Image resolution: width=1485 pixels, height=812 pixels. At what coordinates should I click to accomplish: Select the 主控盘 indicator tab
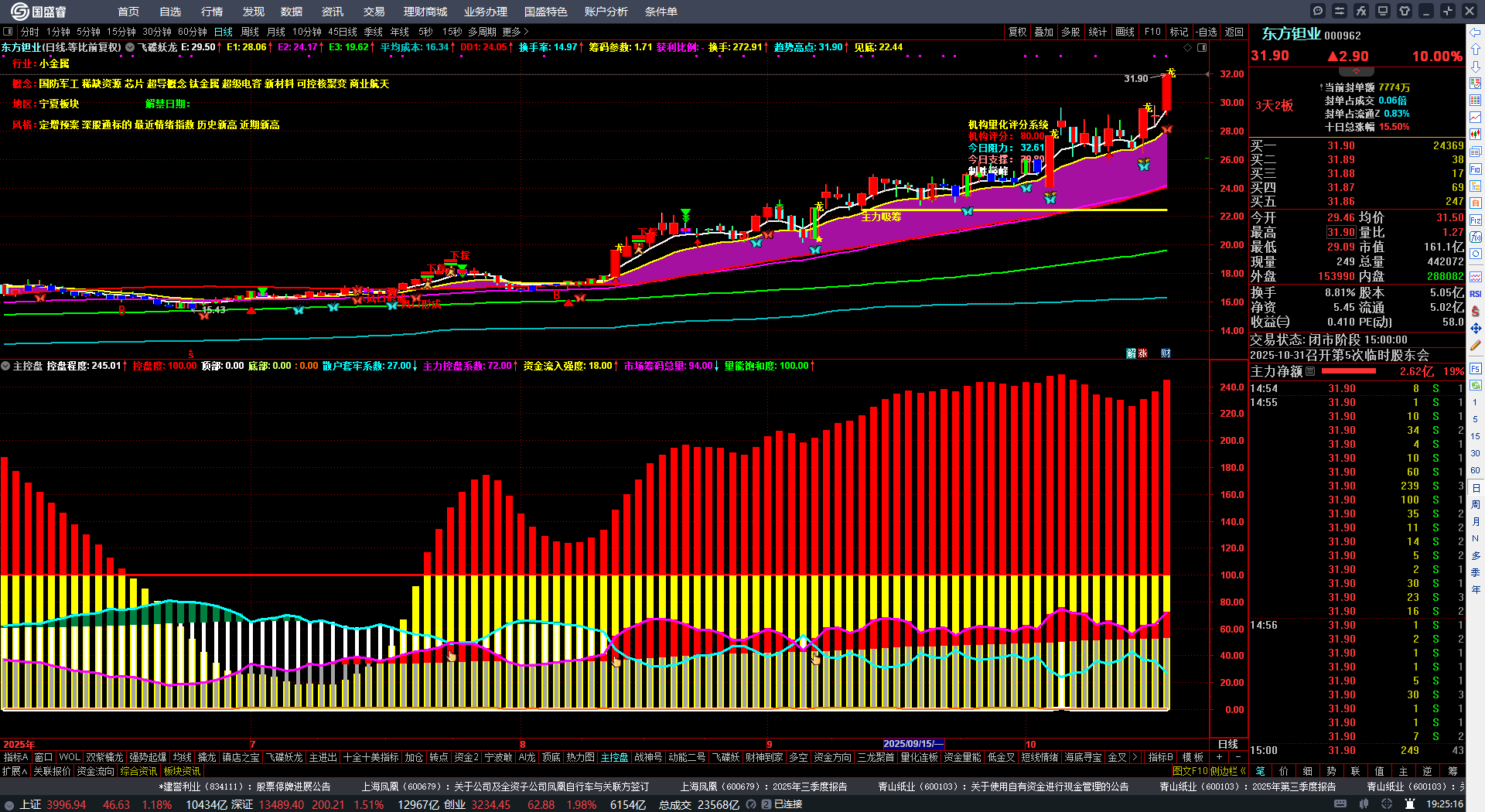[615, 757]
